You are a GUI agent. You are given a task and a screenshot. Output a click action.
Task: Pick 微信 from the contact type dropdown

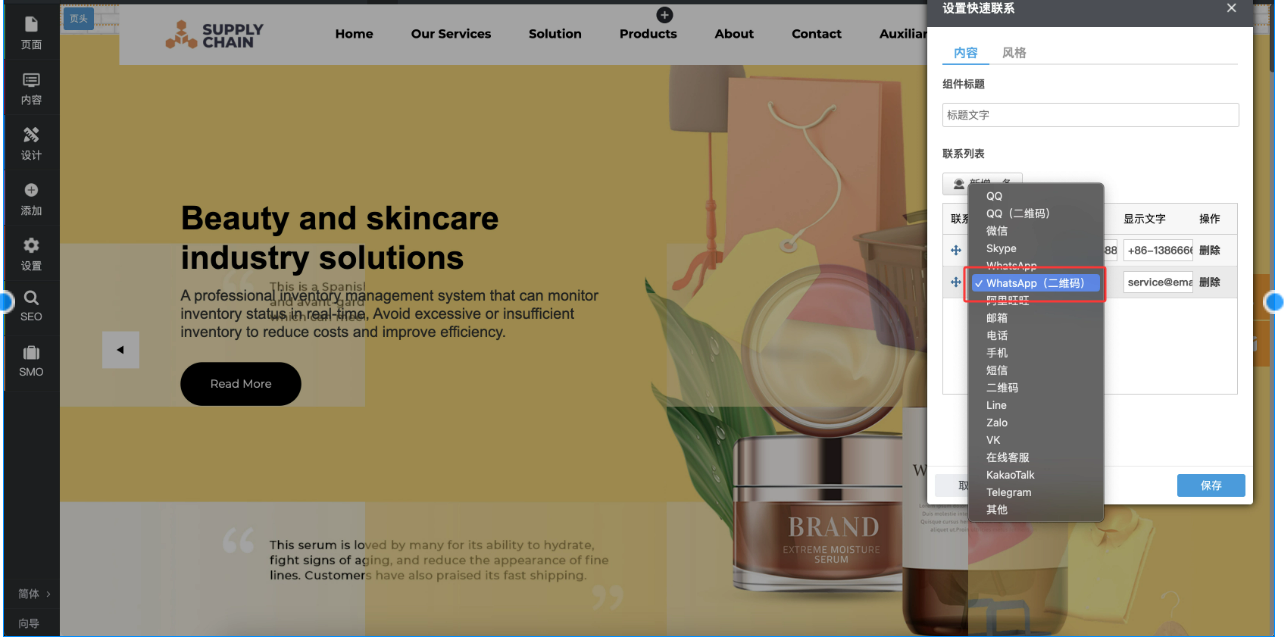coord(997,231)
